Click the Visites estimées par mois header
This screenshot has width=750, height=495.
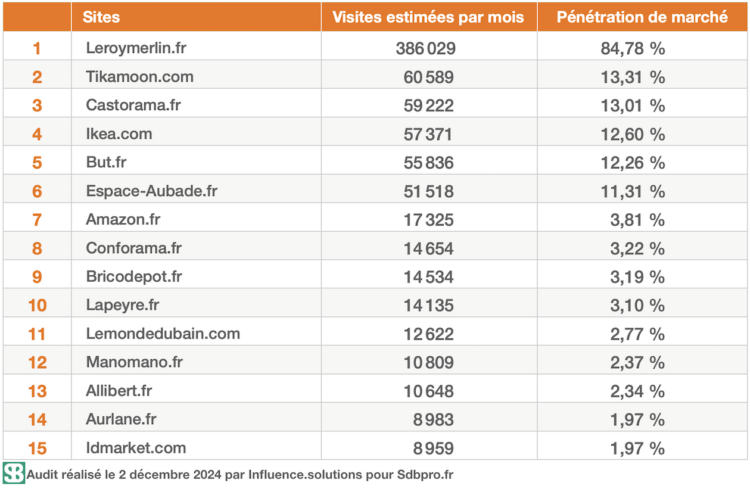[x=428, y=17]
